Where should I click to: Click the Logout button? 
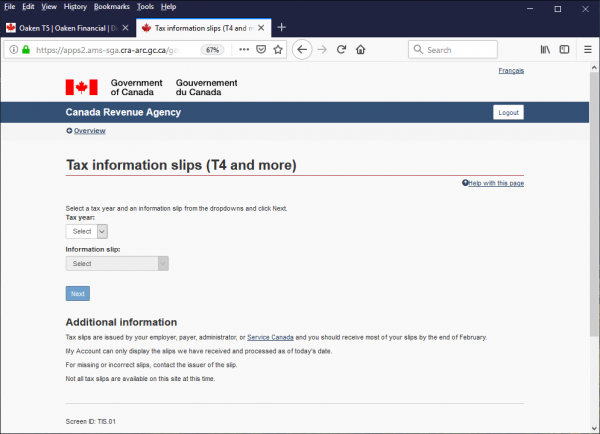[508, 112]
